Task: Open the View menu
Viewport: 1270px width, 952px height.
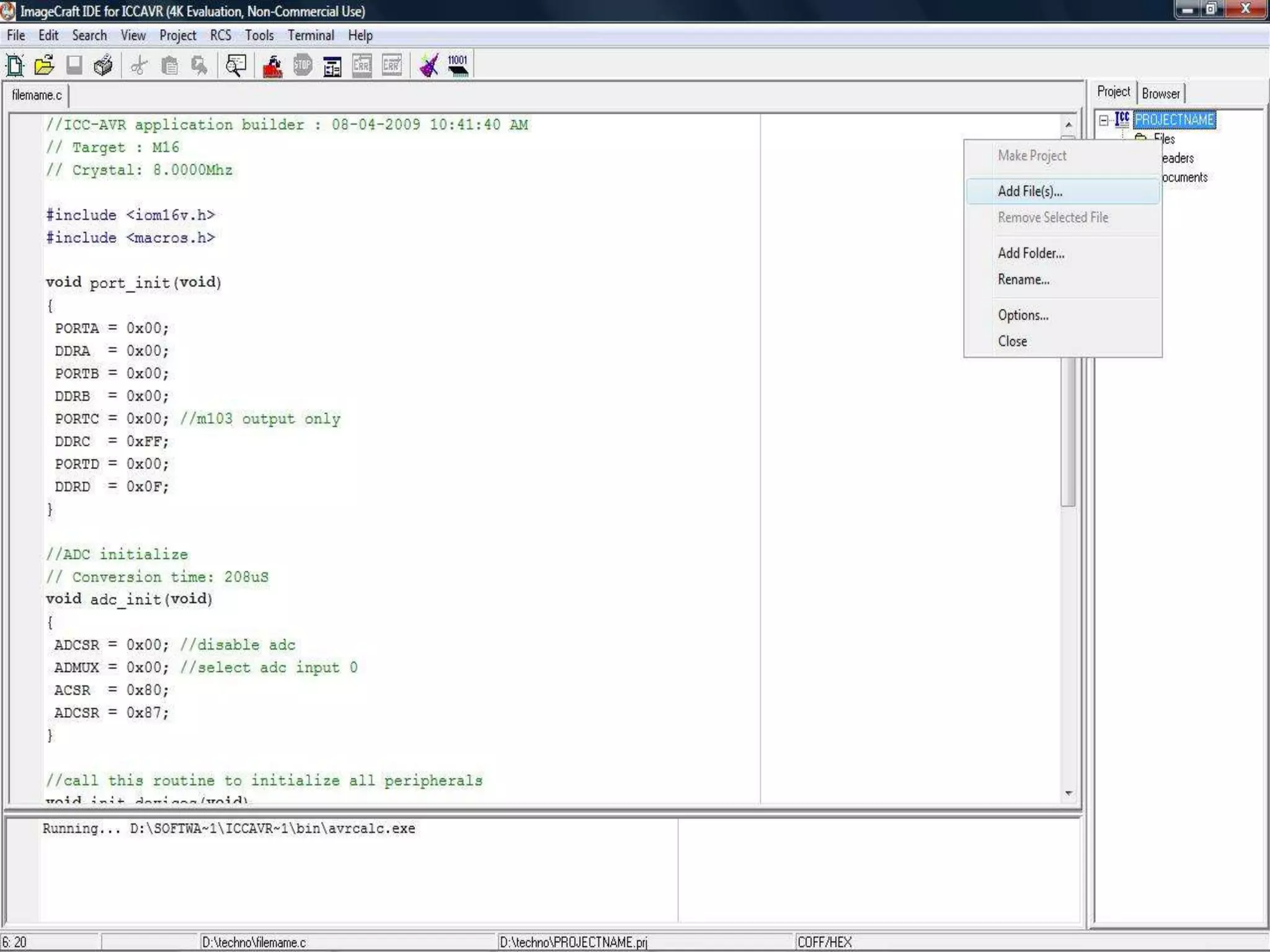Action: pyautogui.click(x=133, y=35)
